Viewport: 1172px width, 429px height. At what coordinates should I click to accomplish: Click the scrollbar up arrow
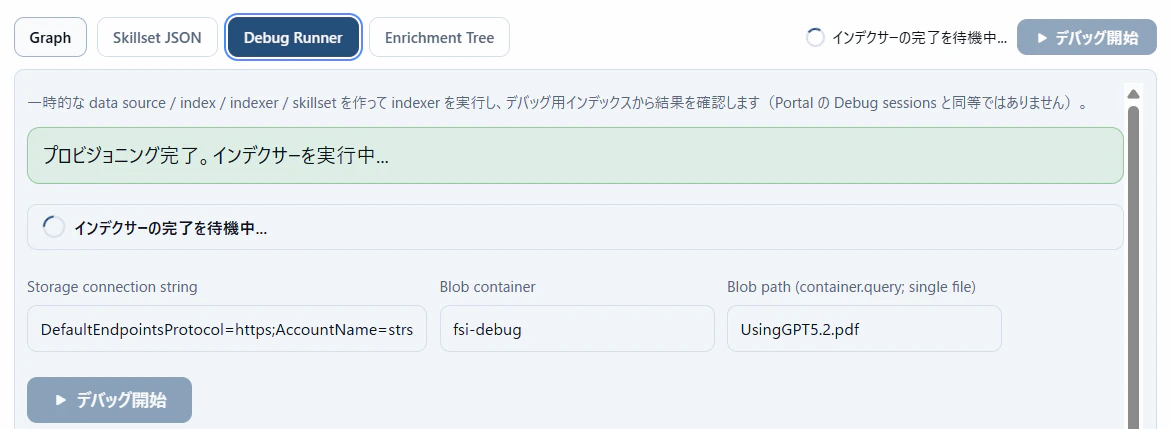click(1133, 94)
